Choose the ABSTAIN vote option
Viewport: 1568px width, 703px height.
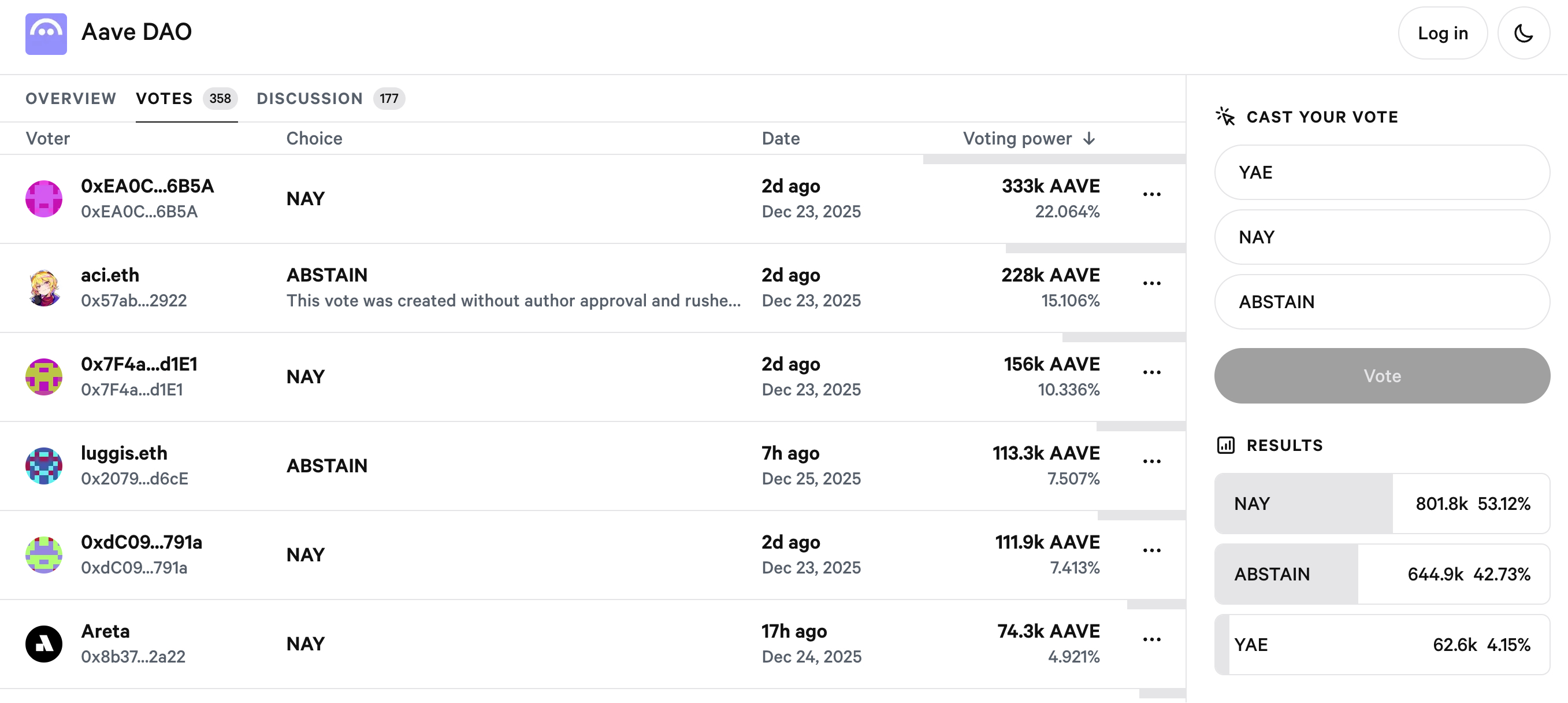click(1382, 302)
